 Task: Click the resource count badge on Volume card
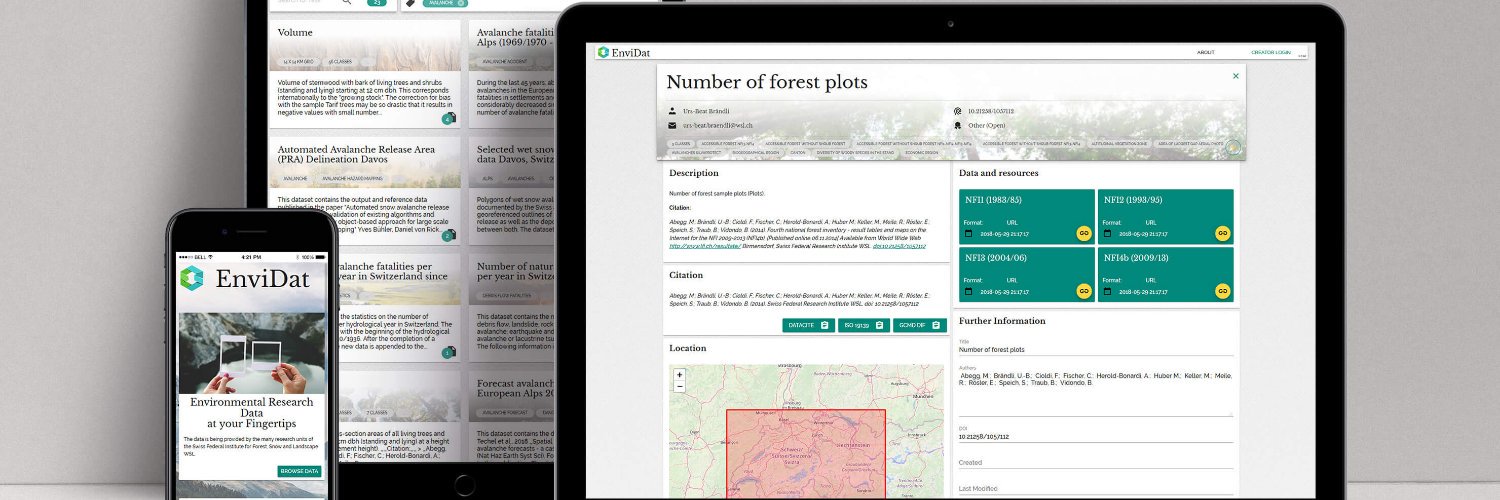tap(448, 119)
